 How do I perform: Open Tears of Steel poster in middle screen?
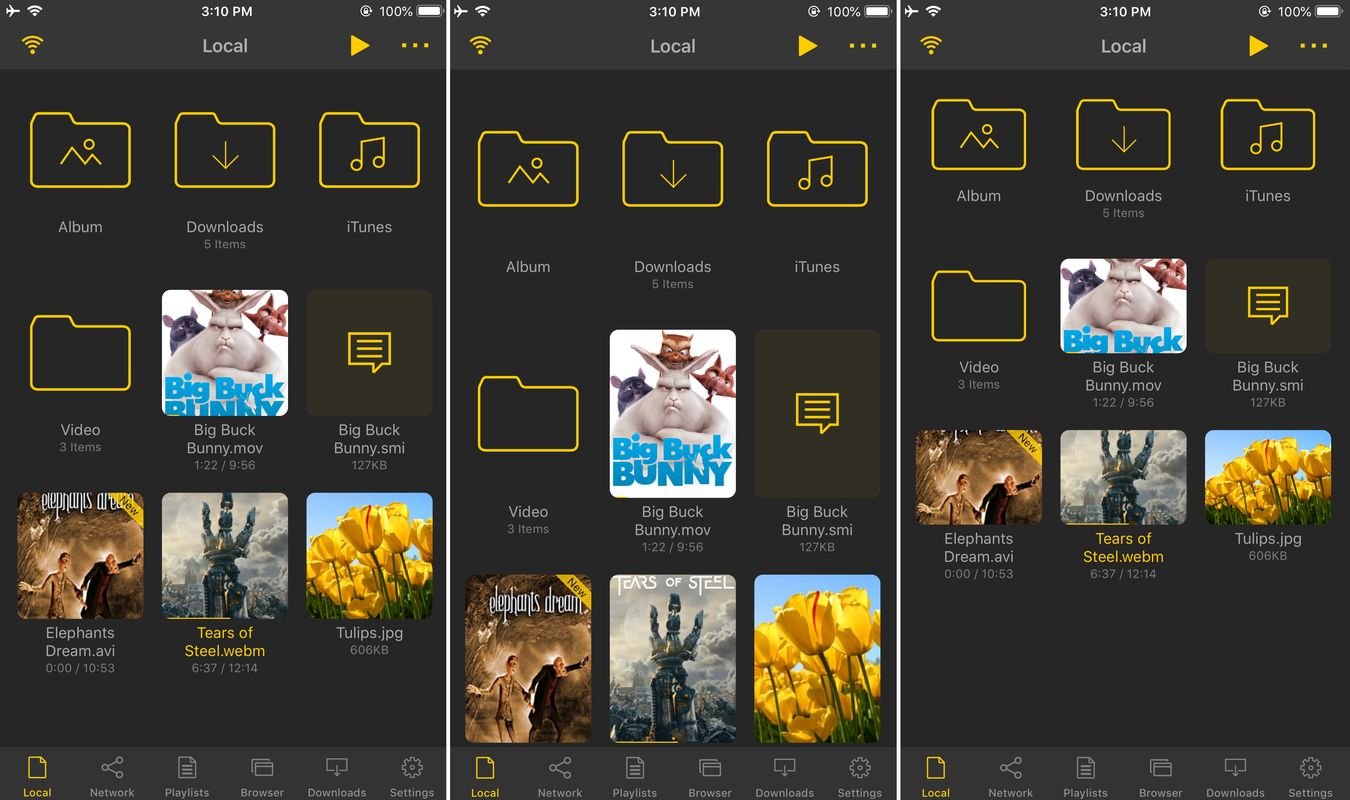tap(673, 658)
